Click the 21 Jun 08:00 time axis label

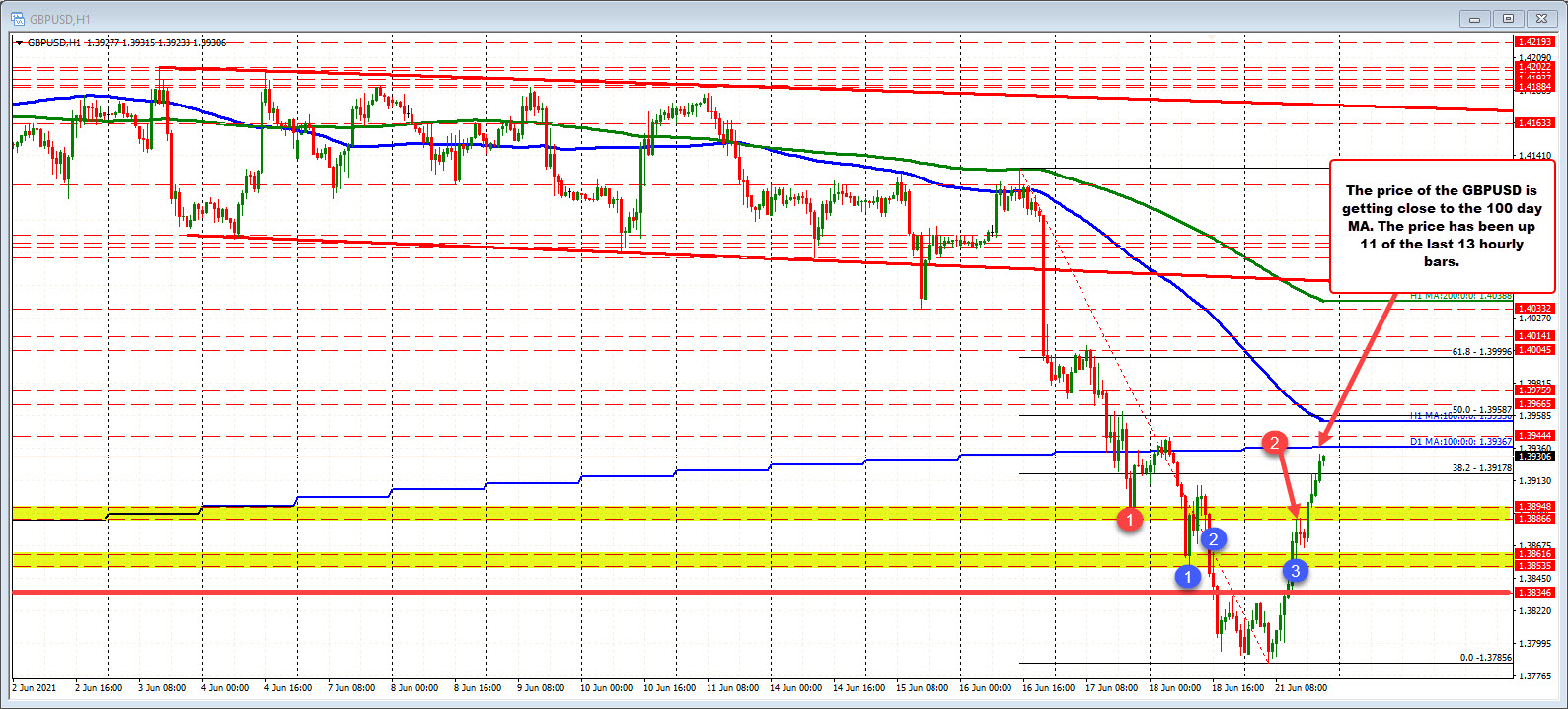[x=1301, y=687]
